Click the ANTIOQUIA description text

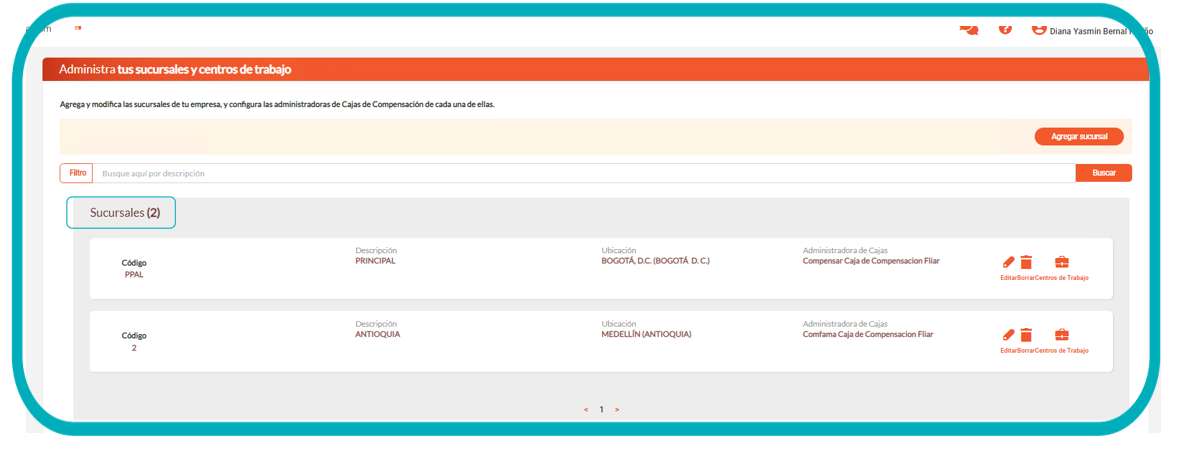(x=378, y=334)
